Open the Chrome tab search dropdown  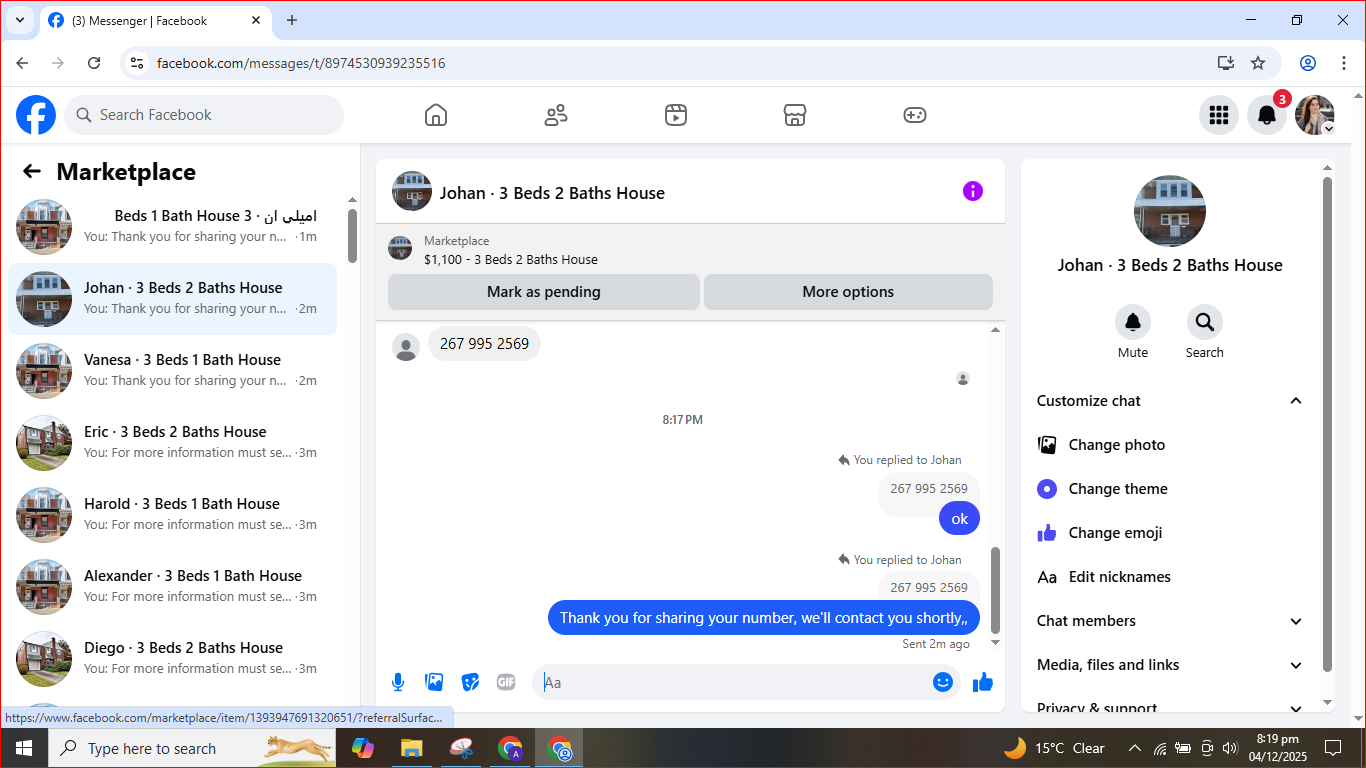[x=19, y=20]
